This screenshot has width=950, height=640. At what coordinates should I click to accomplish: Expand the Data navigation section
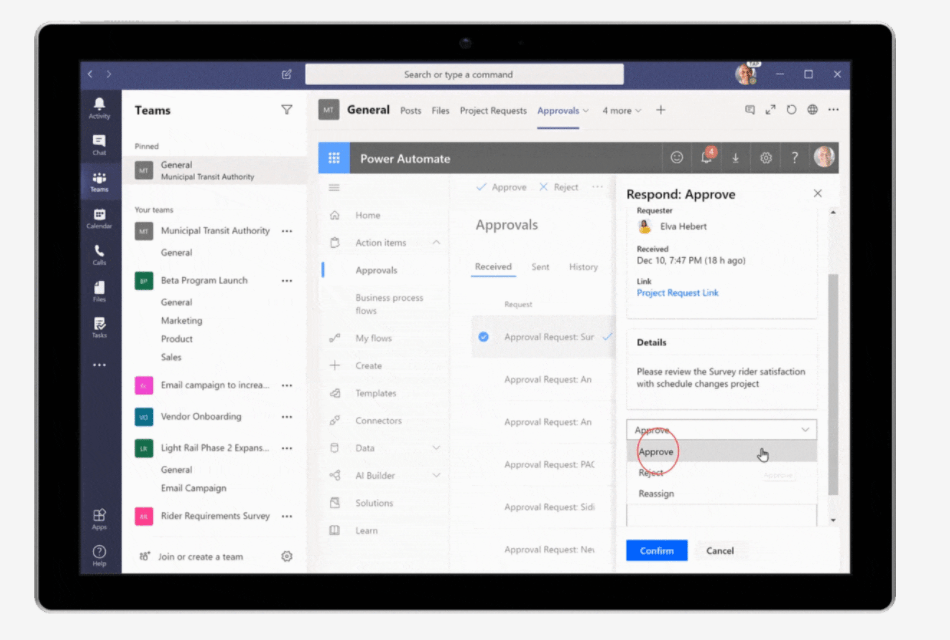pos(436,448)
